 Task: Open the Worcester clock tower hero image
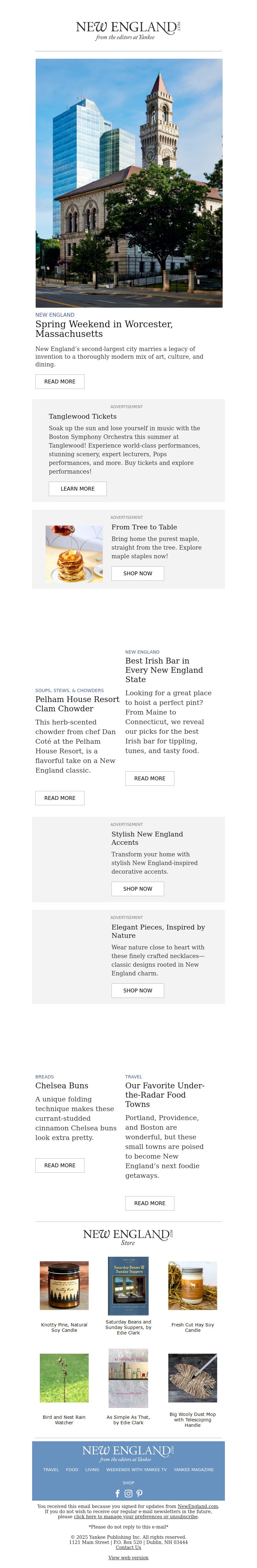pyautogui.click(x=128, y=183)
